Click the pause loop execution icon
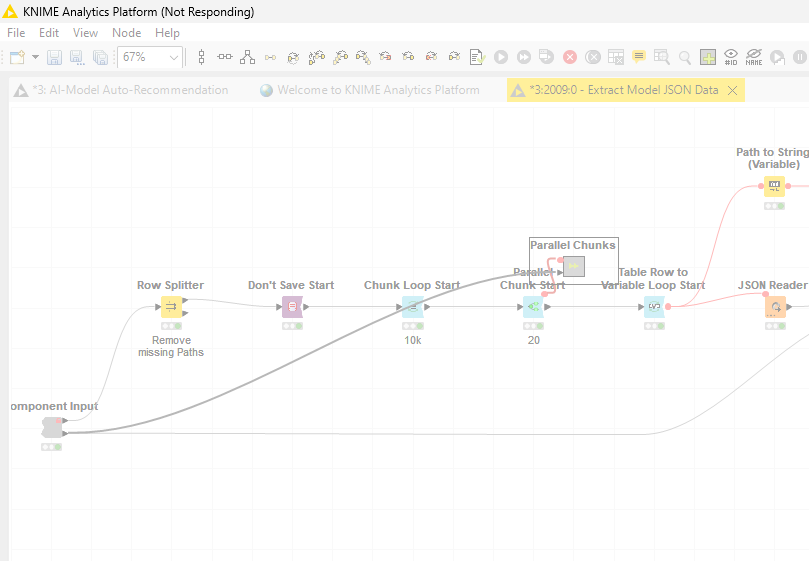Viewport: 809px width, 561px height. point(799,57)
